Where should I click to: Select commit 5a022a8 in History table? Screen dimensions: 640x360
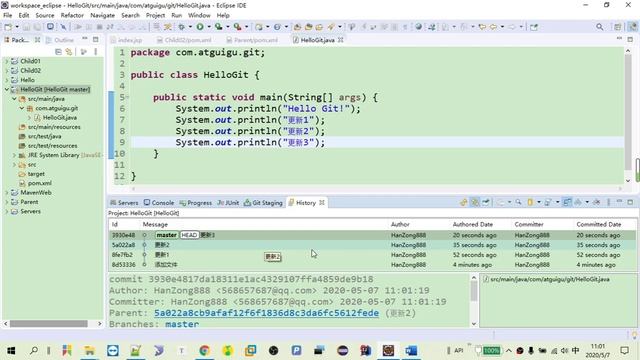[x=372, y=245]
